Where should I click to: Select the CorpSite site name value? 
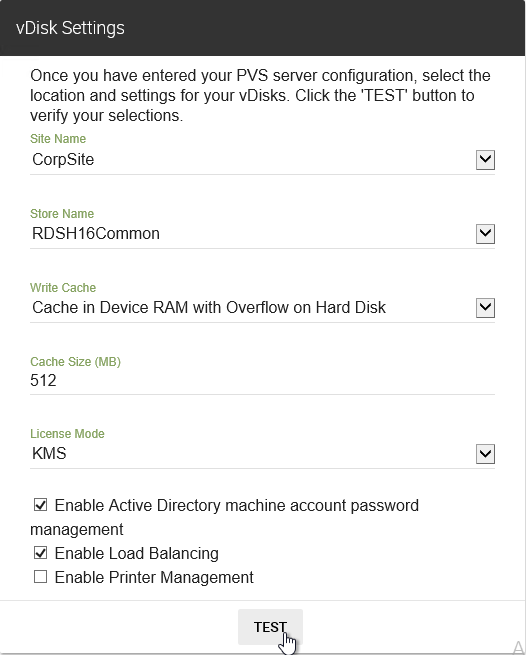click(x=63, y=160)
